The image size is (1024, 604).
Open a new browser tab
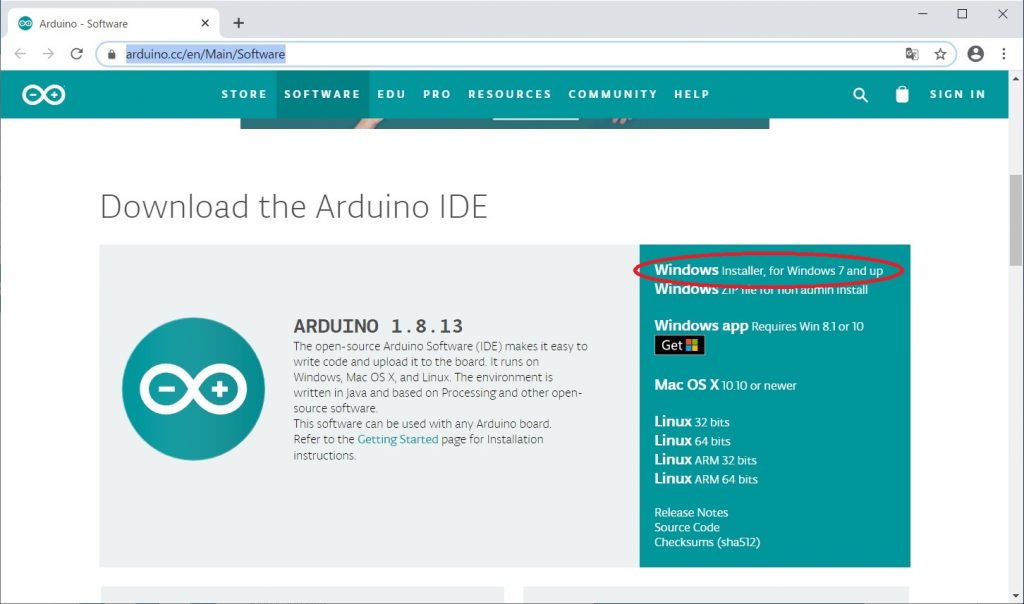click(x=238, y=23)
